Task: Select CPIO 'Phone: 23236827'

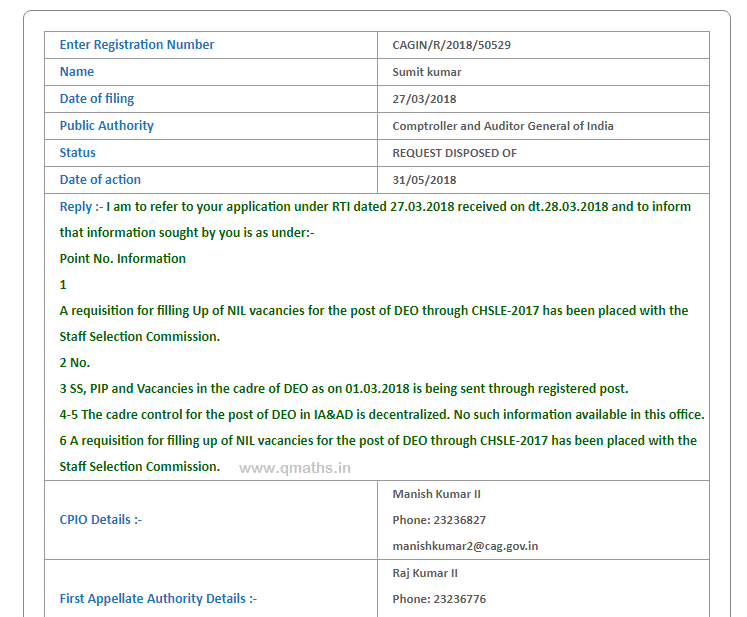Action: (x=439, y=520)
